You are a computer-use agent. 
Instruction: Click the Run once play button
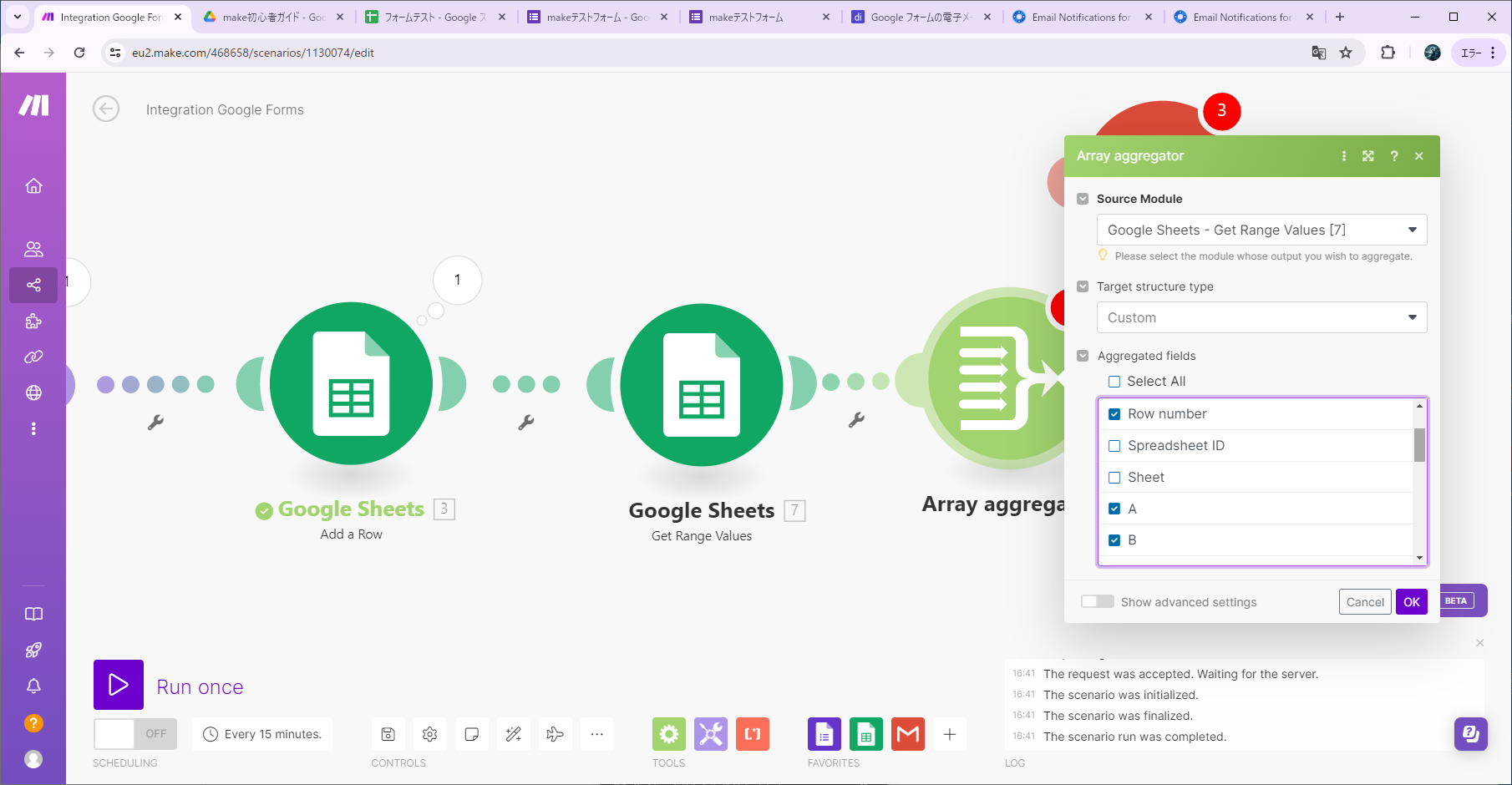point(119,685)
